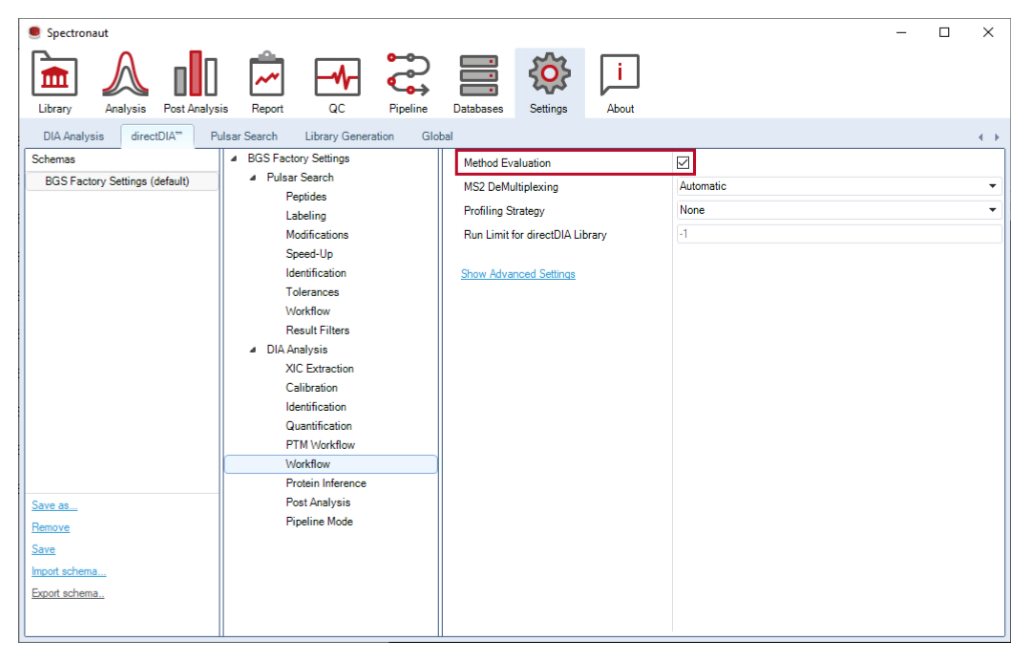Collapse the BGS Factory Settings tree node

234,158
